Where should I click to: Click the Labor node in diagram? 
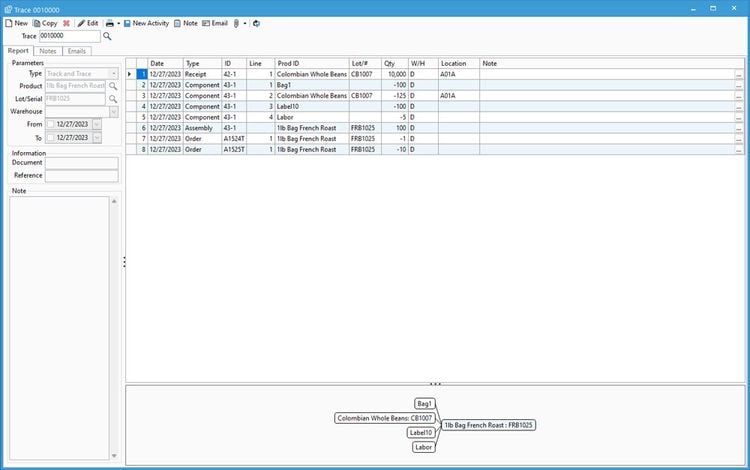[x=423, y=447]
